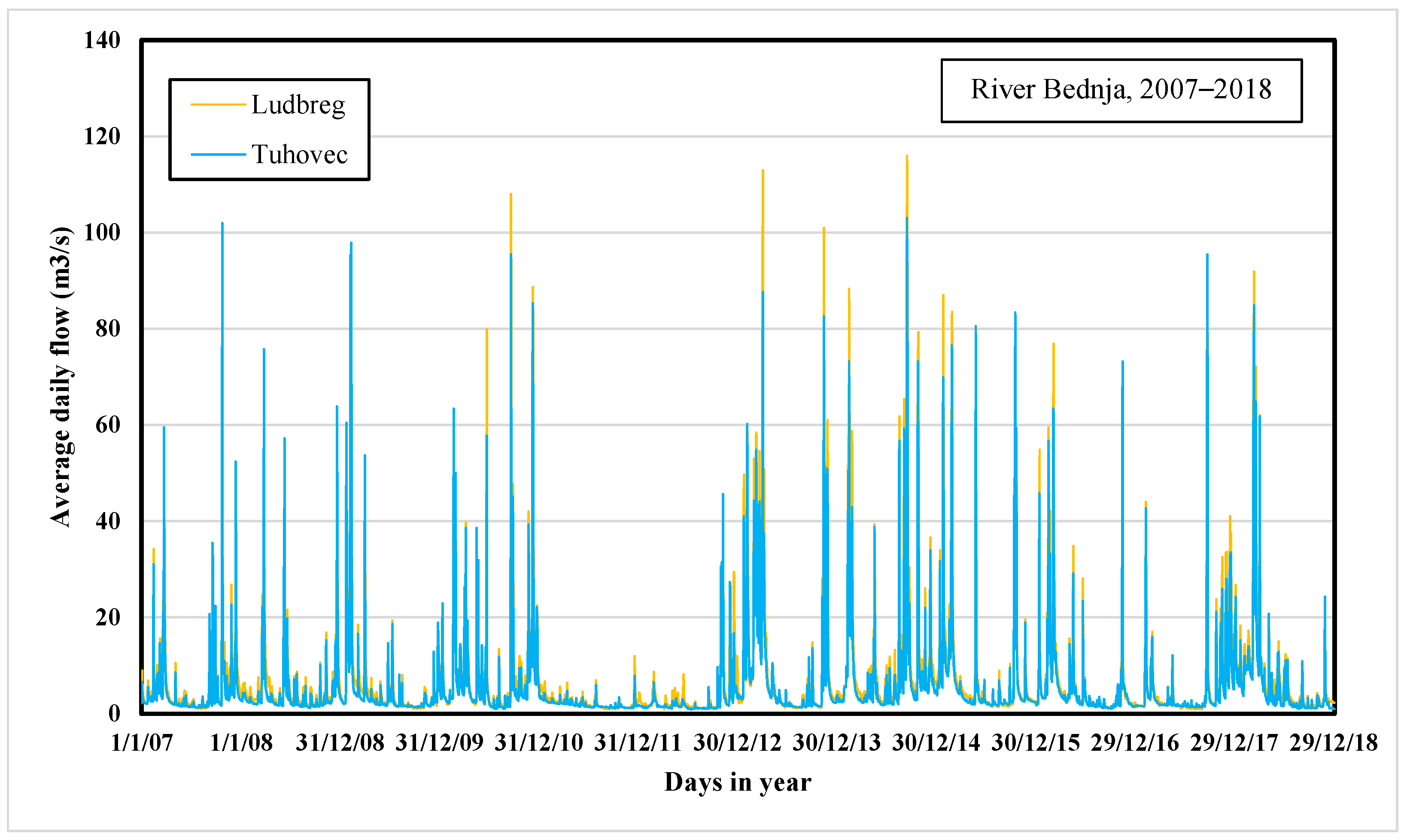Viewport: 1407px width, 840px height.
Task: Click the 30/12/12 x-axis date
Action: (x=737, y=743)
